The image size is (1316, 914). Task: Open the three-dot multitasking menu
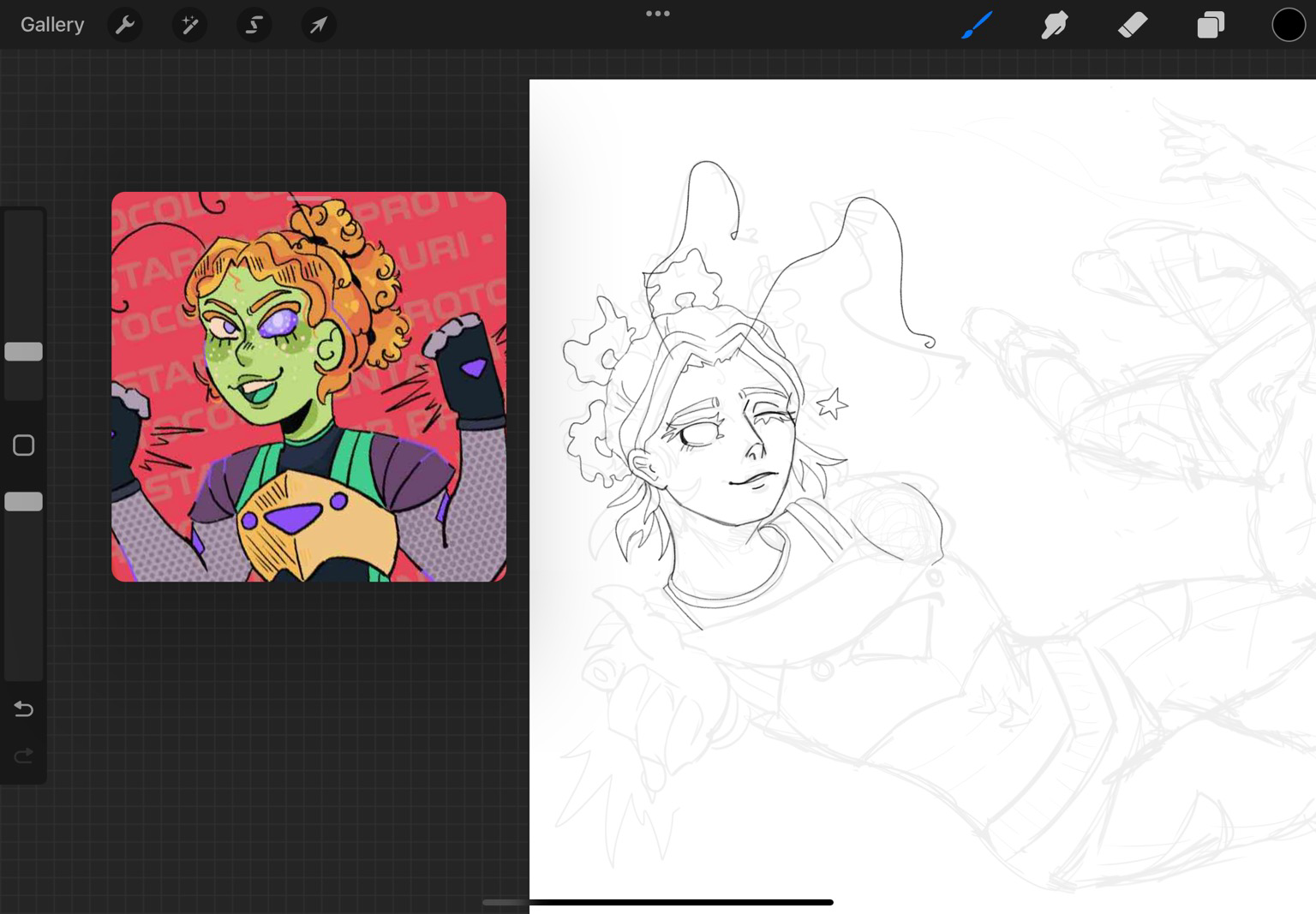click(x=658, y=14)
